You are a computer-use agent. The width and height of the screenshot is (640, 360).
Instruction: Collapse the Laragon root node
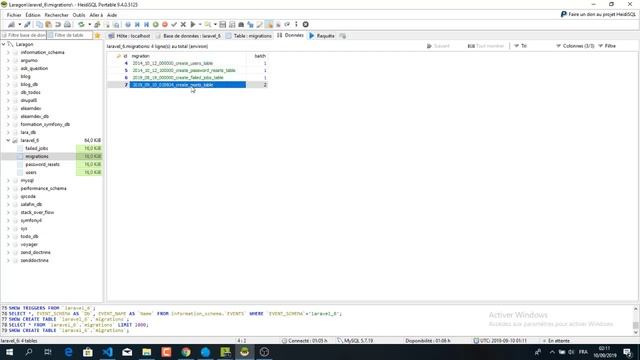coord(4,44)
